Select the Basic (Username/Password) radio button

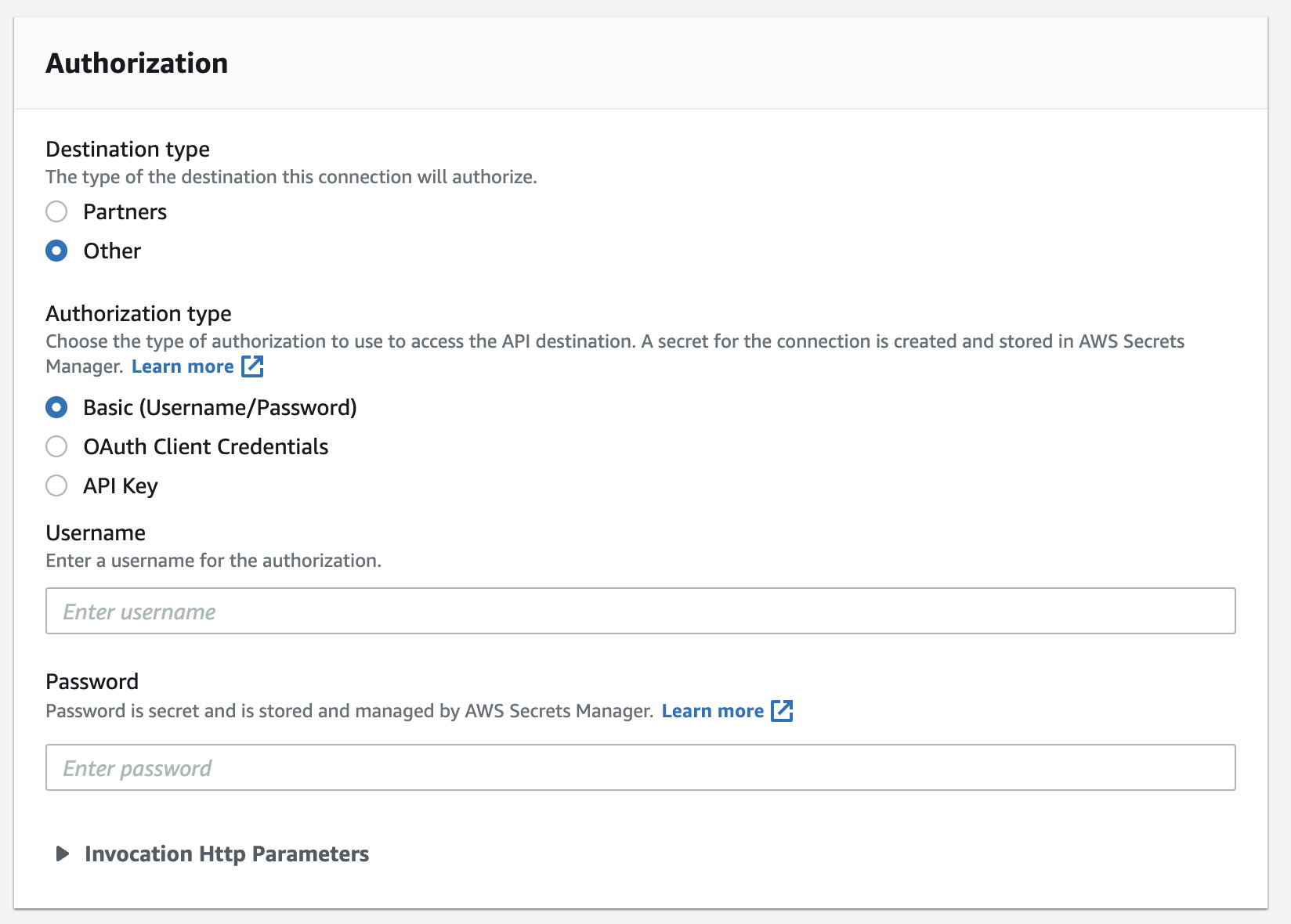pyautogui.click(x=56, y=407)
